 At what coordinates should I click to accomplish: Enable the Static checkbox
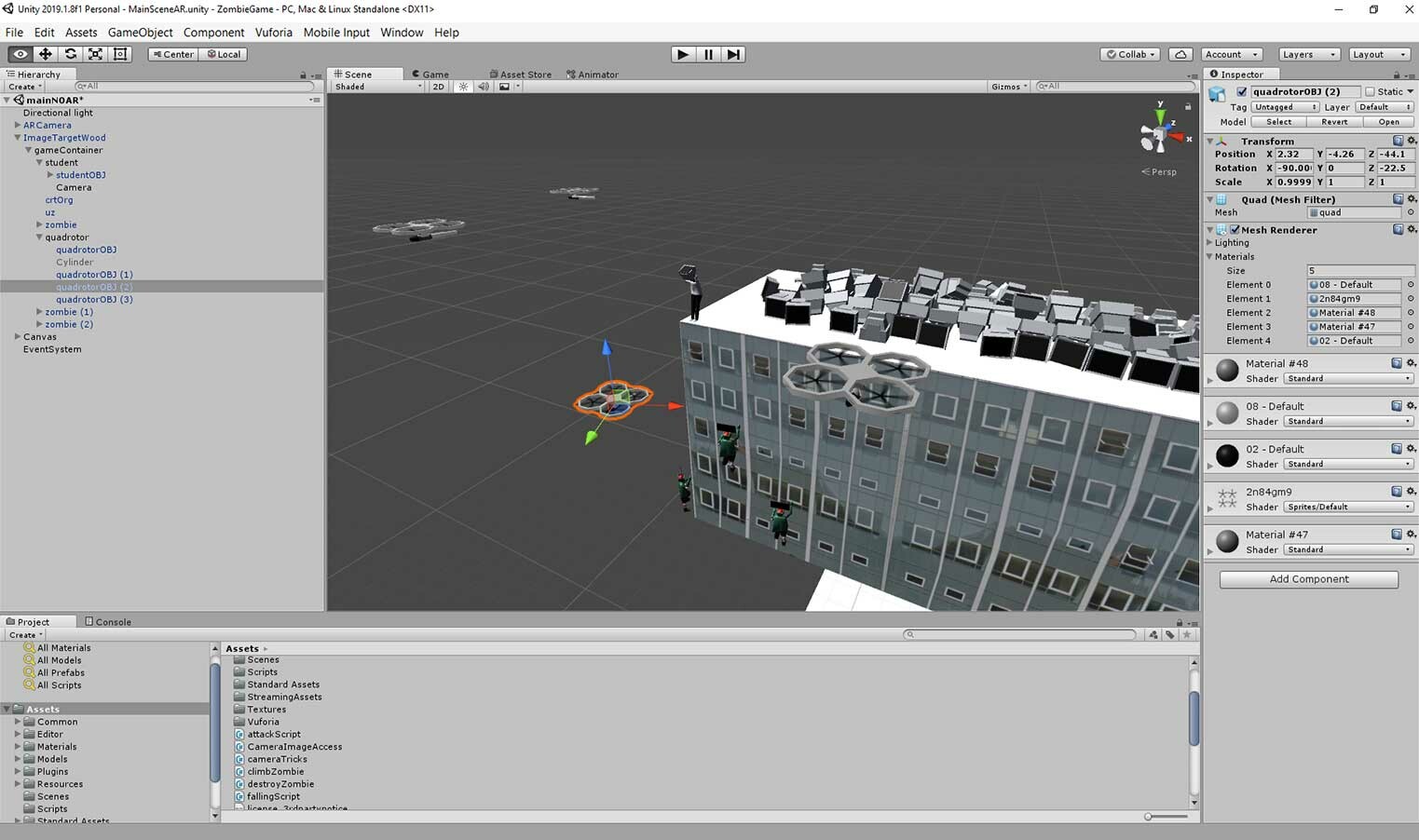(x=1370, y=91)
